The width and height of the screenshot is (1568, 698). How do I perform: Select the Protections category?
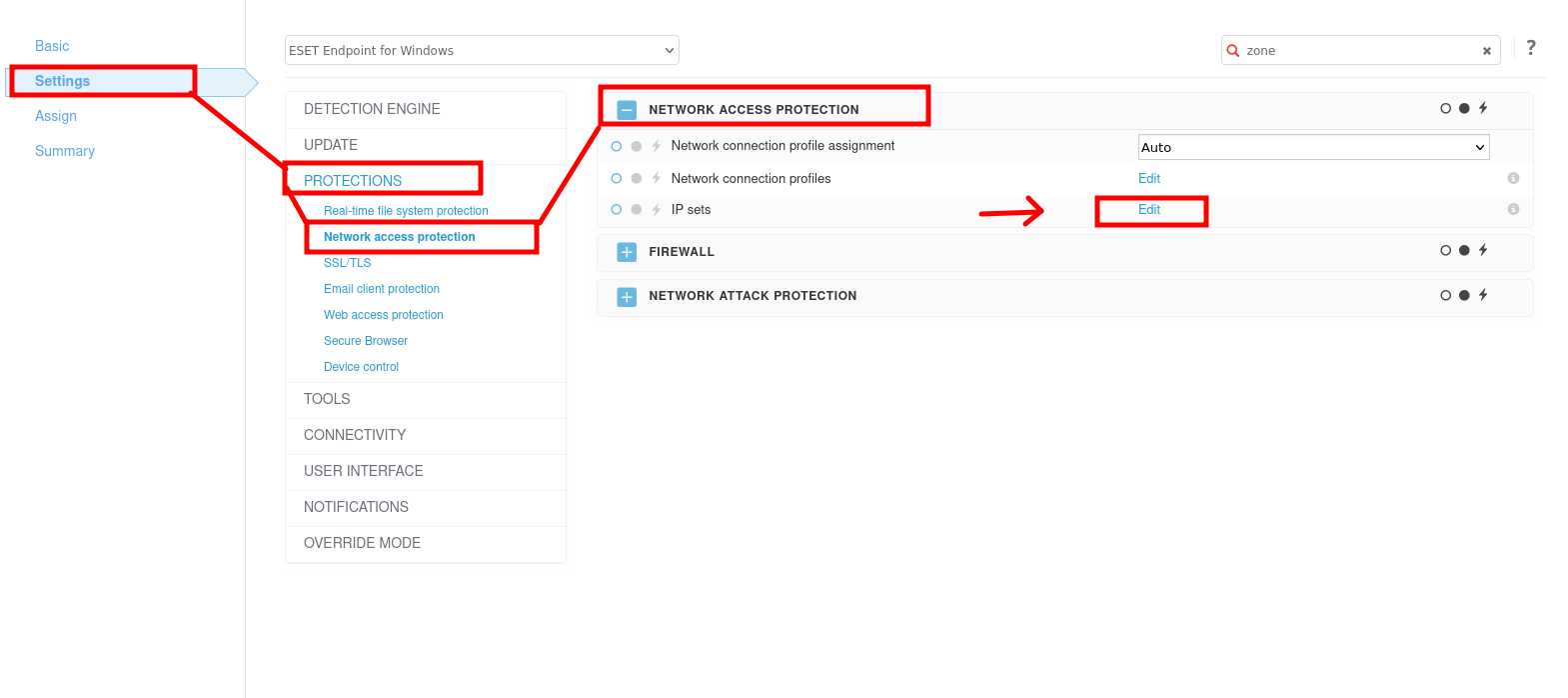coord(353,181)
